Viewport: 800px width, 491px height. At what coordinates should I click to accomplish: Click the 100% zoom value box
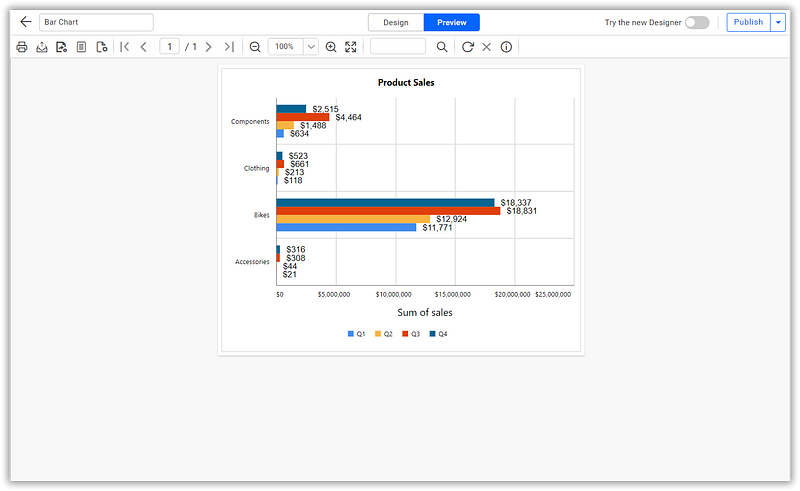click(x=285, y=46)
